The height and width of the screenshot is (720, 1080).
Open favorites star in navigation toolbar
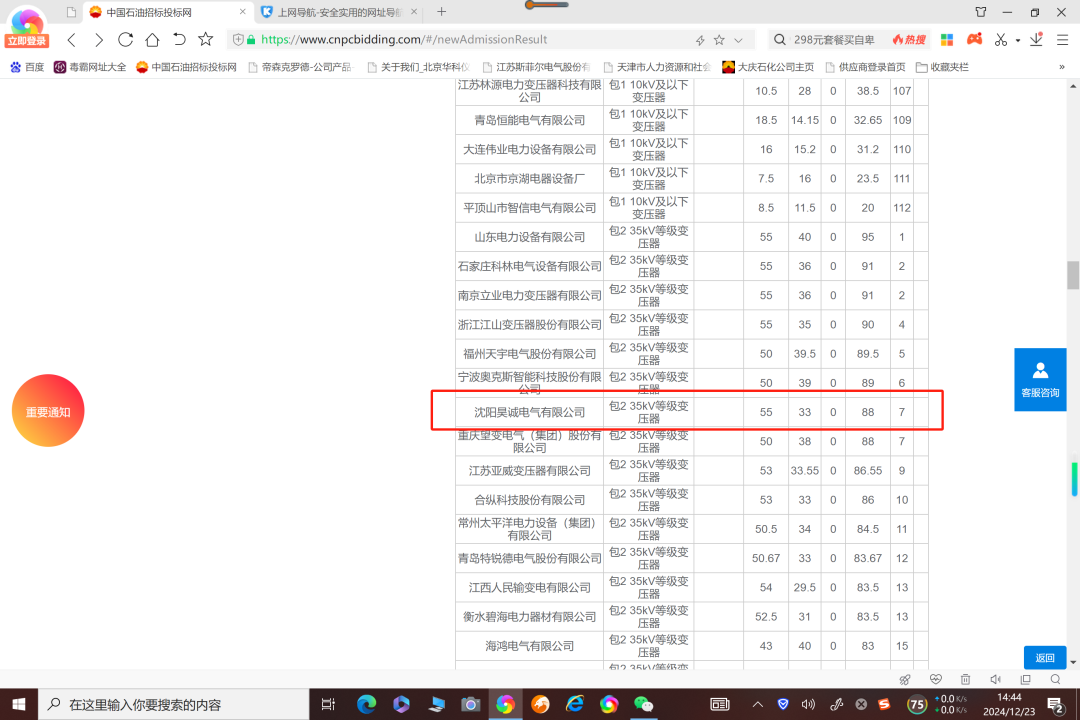(x=205, y=39)
